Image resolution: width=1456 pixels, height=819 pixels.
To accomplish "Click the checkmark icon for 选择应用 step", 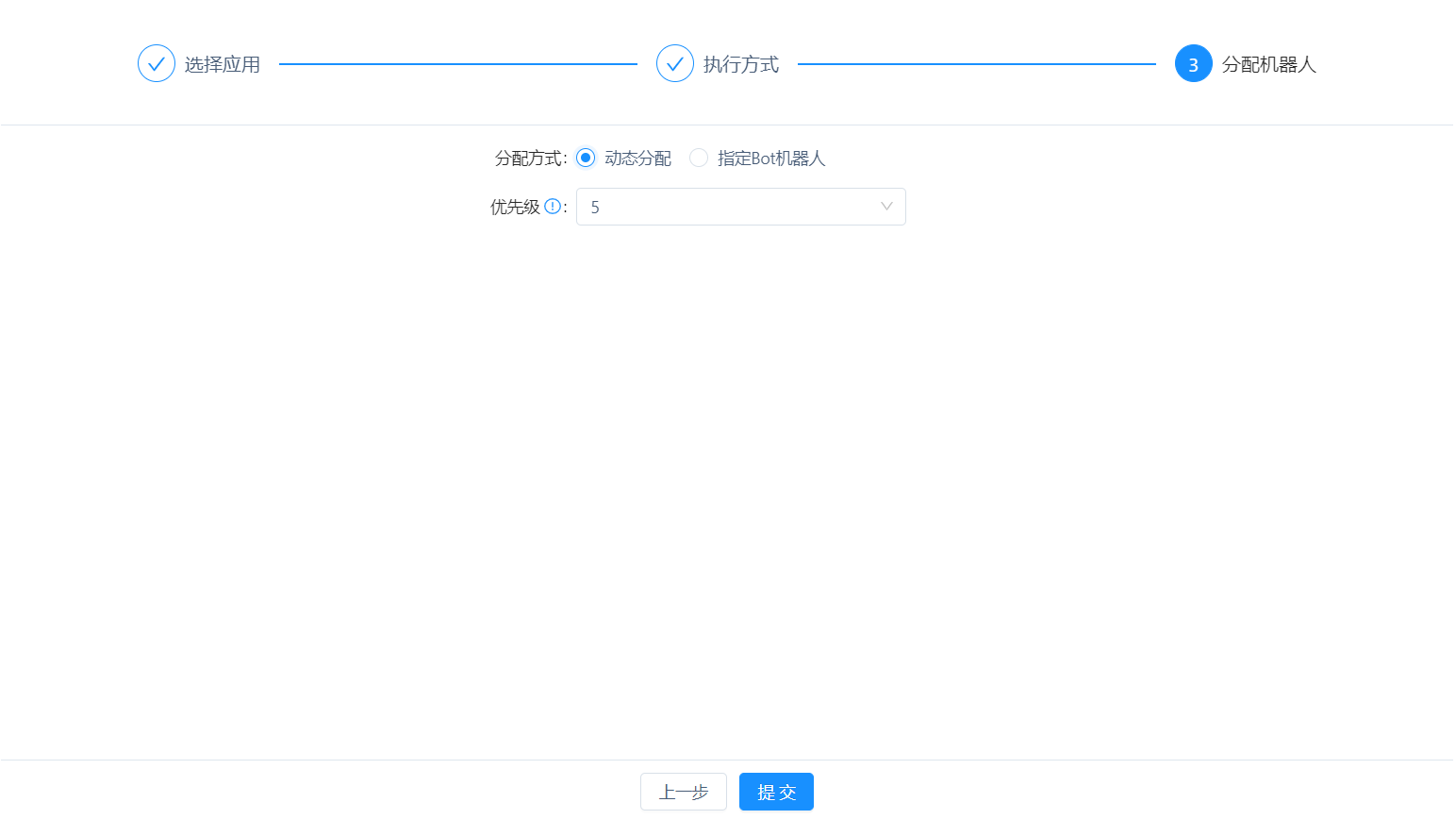I will [x=157, y=64].
